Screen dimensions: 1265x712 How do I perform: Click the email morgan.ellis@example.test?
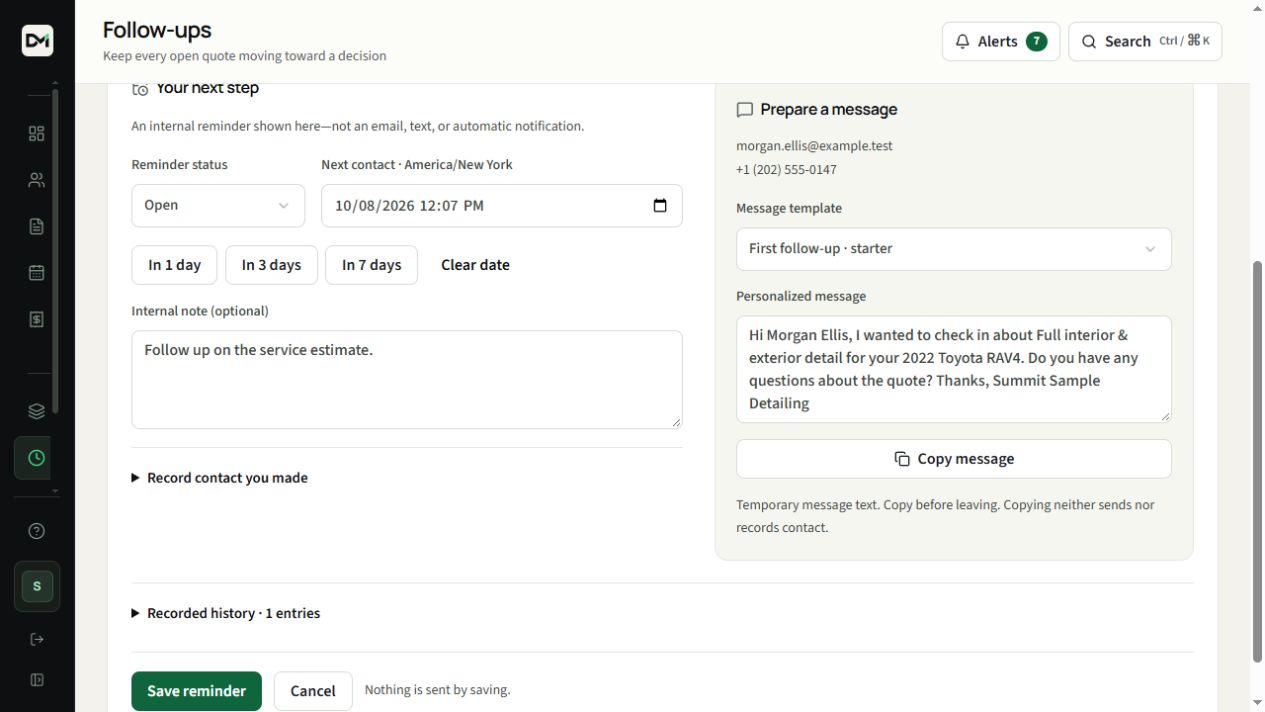[814, 146]
